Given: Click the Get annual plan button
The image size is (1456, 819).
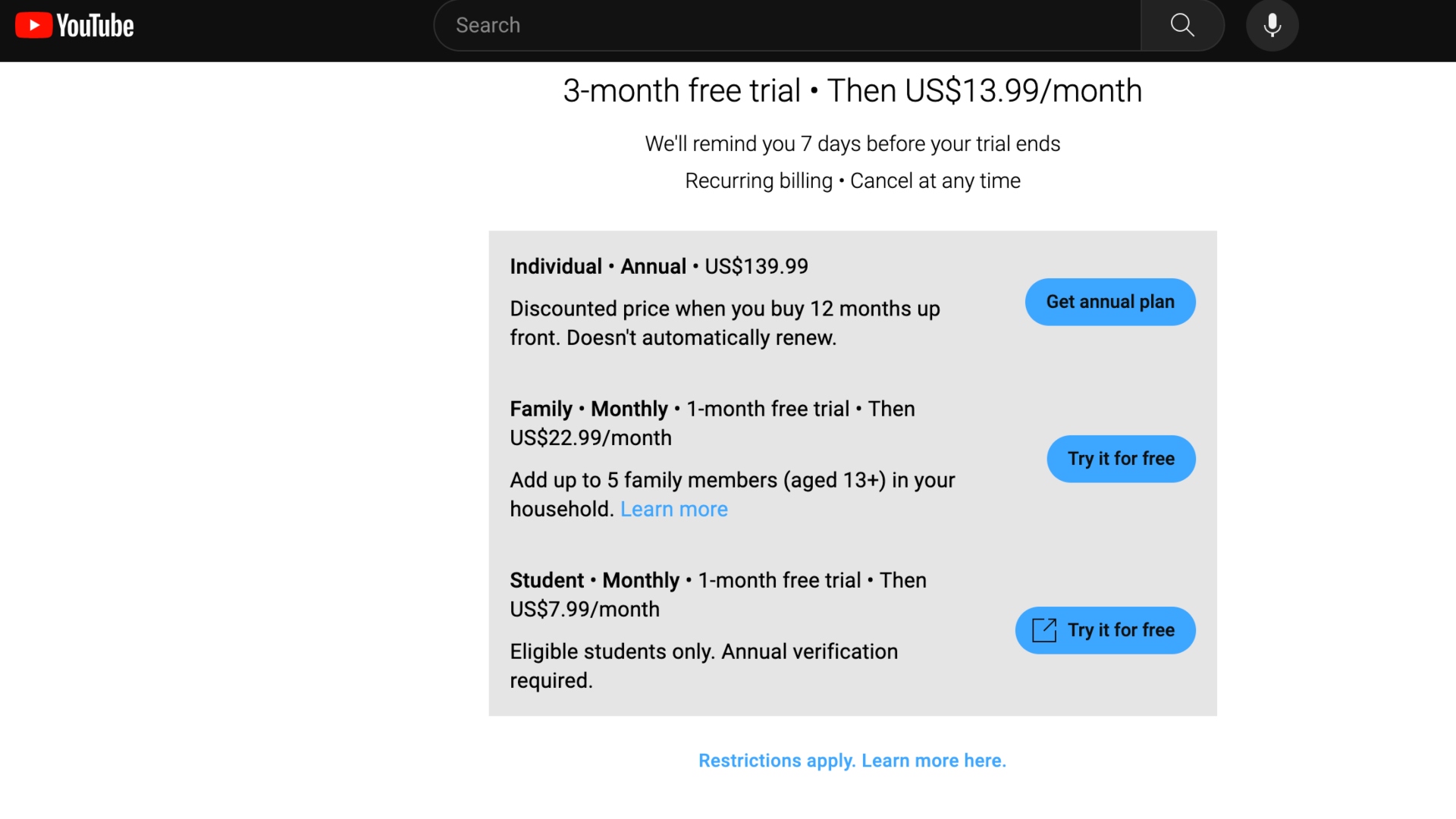Looking at the screenshot, I should (x=1109, y=302).
